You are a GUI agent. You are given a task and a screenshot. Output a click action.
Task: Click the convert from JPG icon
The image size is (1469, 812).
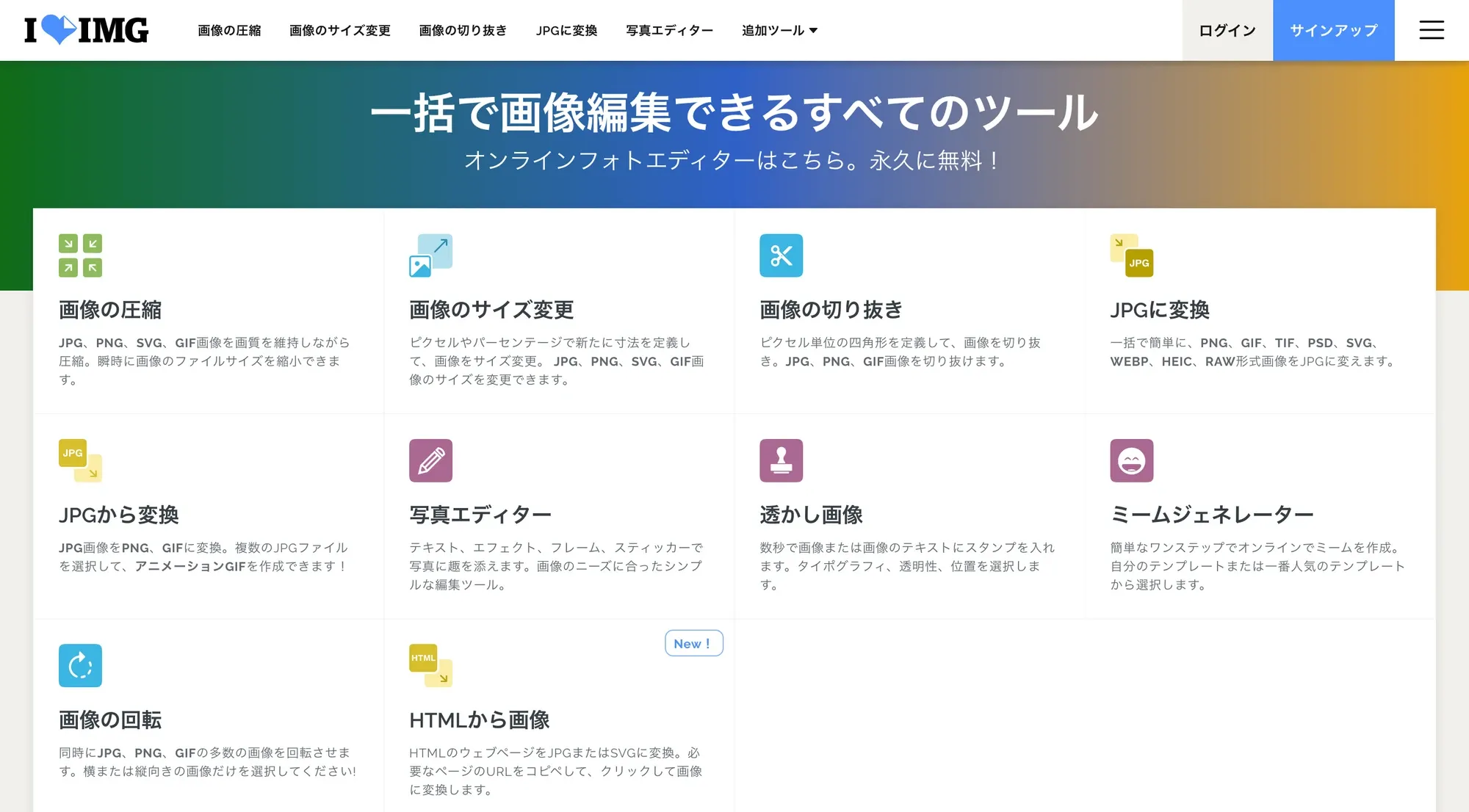pos(80,460)
